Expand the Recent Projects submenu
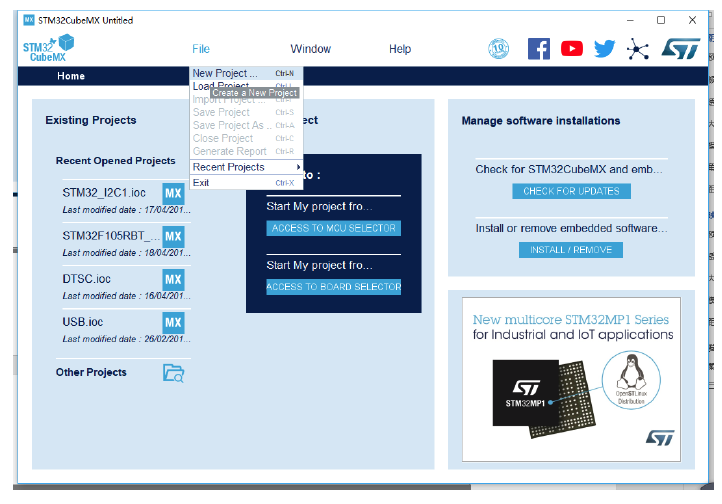 pos(246,167)
